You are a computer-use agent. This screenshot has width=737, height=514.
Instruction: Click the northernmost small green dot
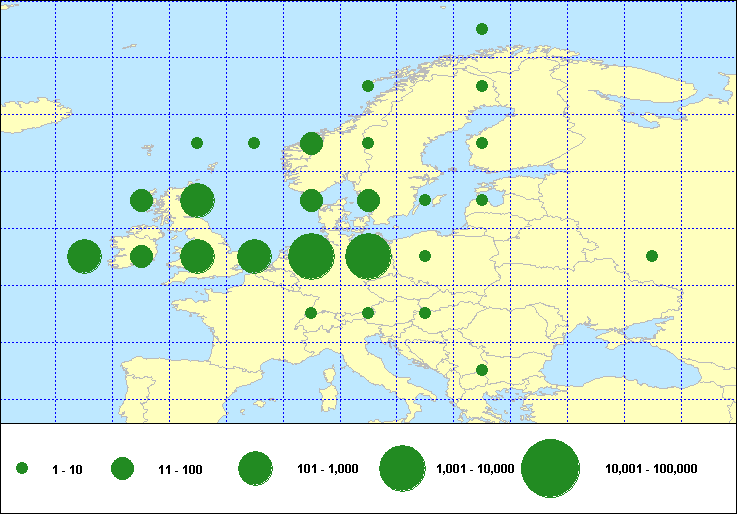[x=481, y=29]
